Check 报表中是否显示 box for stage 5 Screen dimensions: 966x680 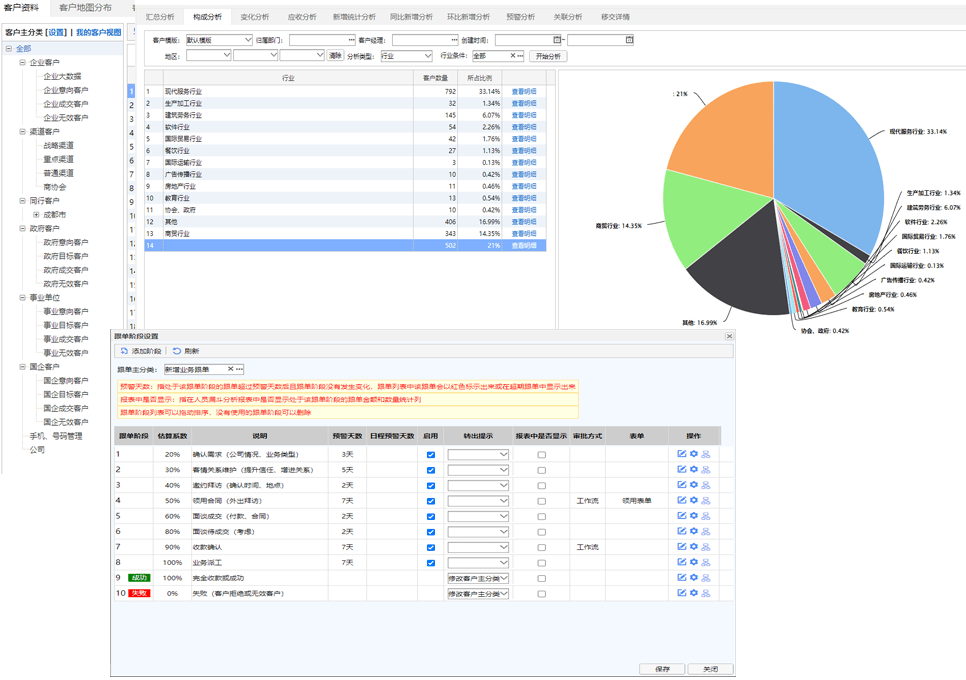(542, 516)
